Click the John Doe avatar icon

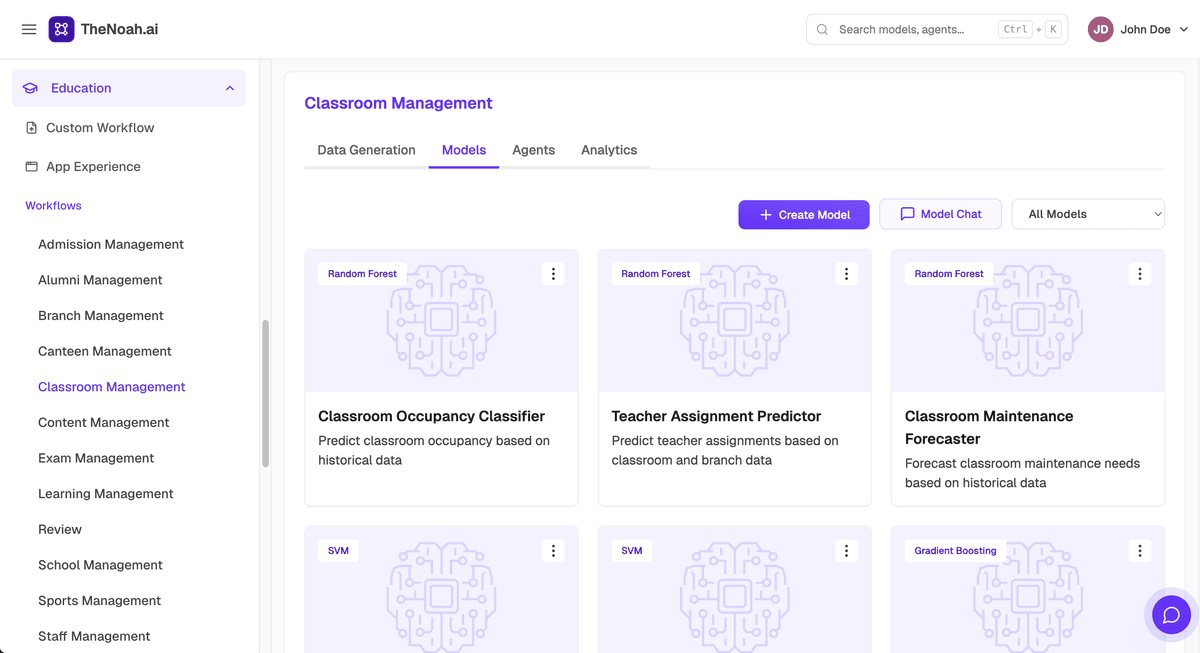[1101, 29]
